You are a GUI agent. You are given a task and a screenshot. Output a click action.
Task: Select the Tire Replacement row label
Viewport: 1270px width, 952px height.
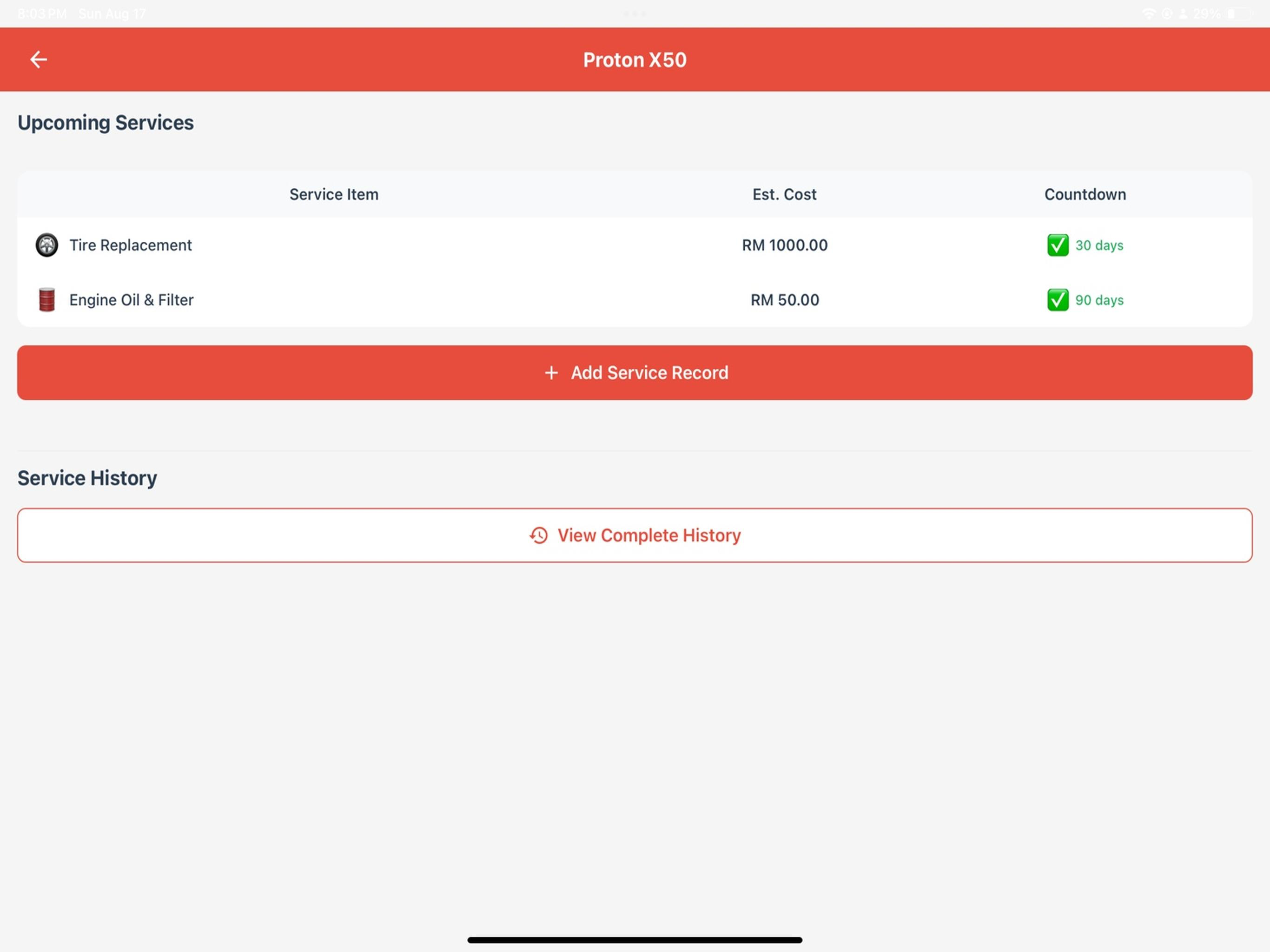(x=130, y=245)
